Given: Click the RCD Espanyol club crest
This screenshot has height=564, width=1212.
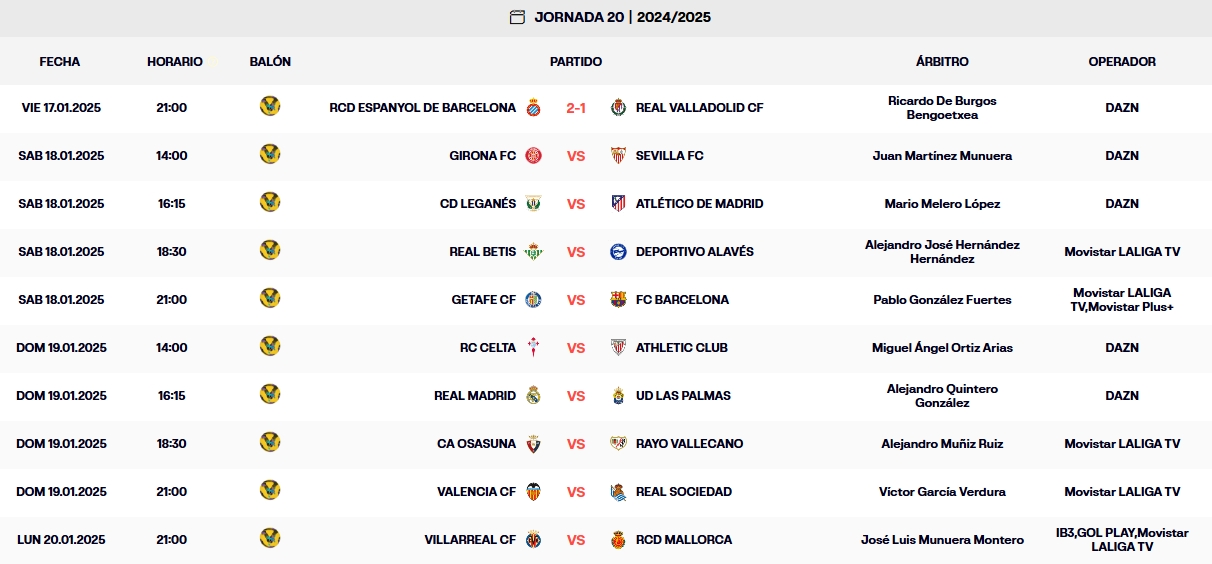Looking at the screenshot, I should pyautogui.click(x=534, y=108).
